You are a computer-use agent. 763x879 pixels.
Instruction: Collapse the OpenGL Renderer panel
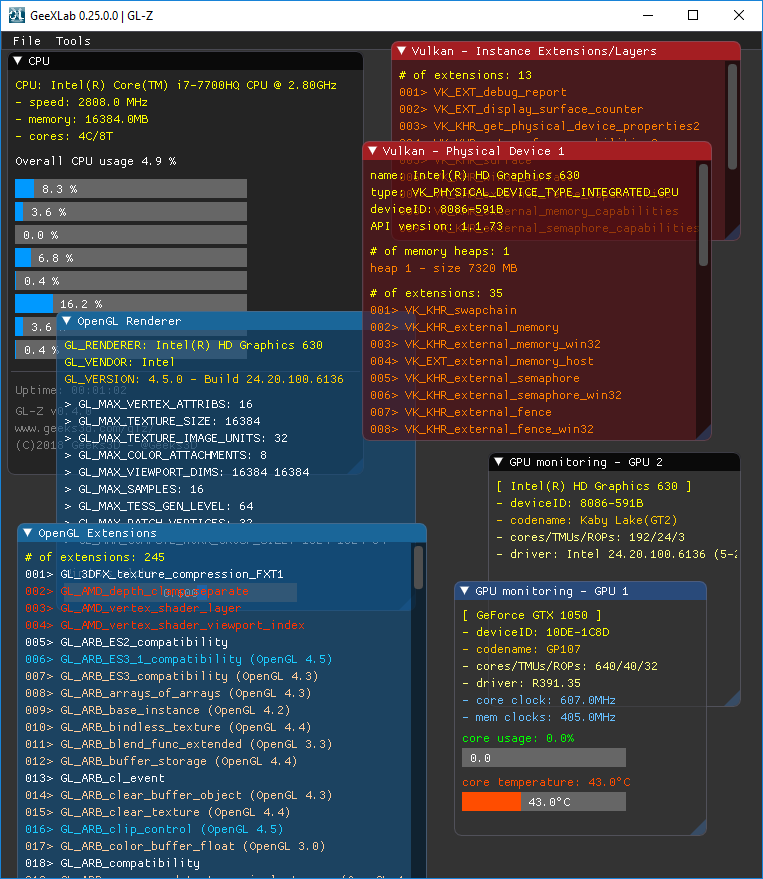[x=67, y=321]
